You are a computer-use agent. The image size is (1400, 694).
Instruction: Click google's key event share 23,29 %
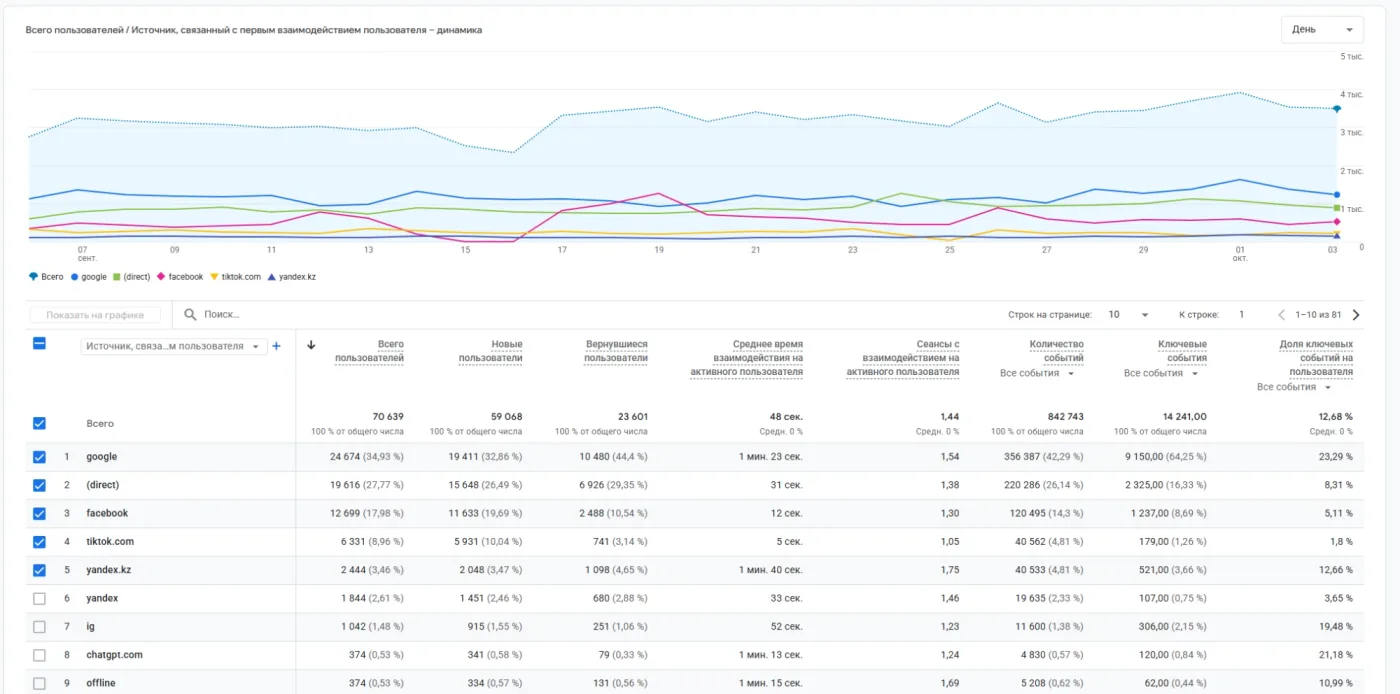1335,457
